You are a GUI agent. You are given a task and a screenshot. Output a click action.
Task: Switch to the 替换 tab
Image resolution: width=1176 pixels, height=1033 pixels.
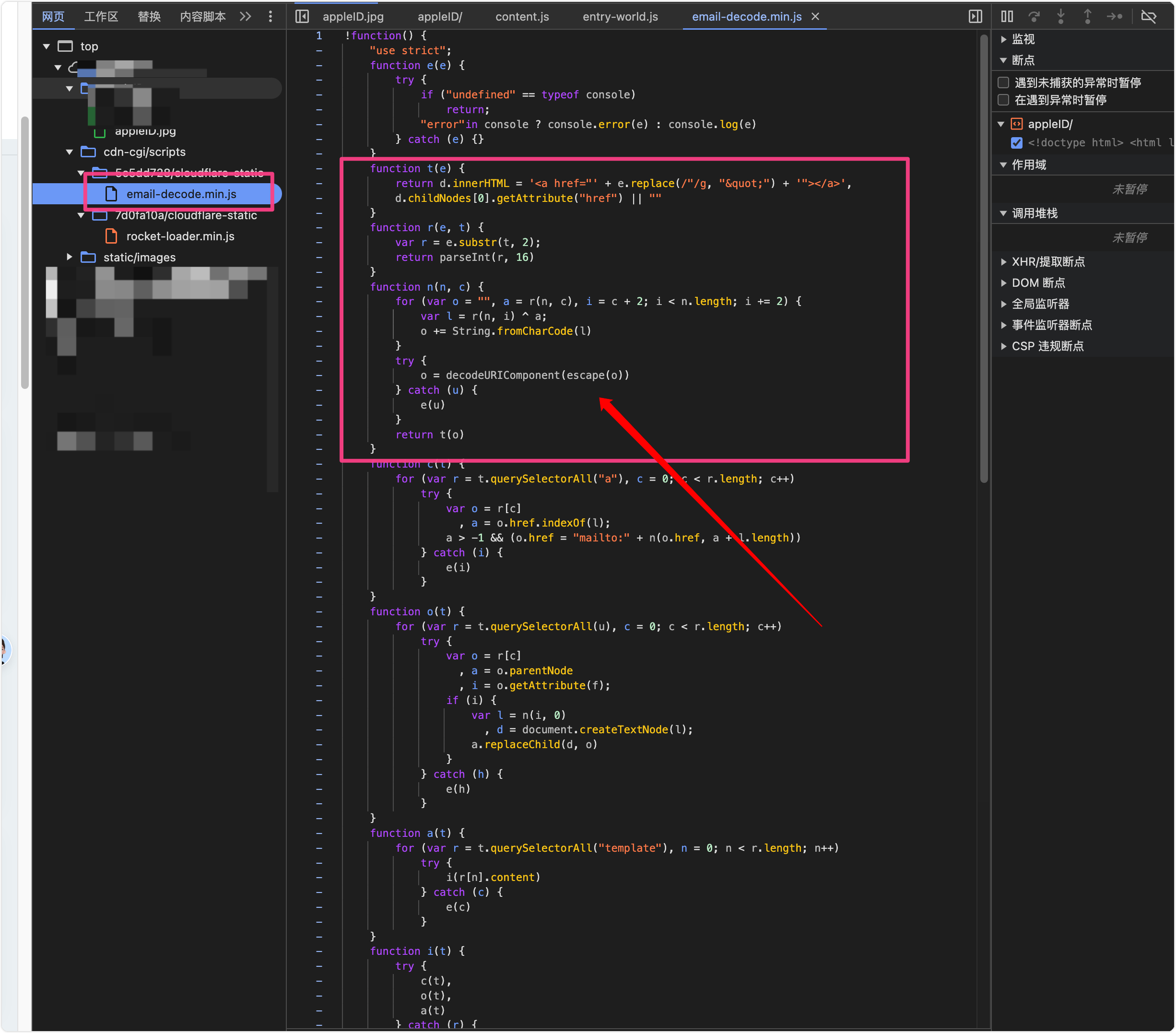[149, 17]
